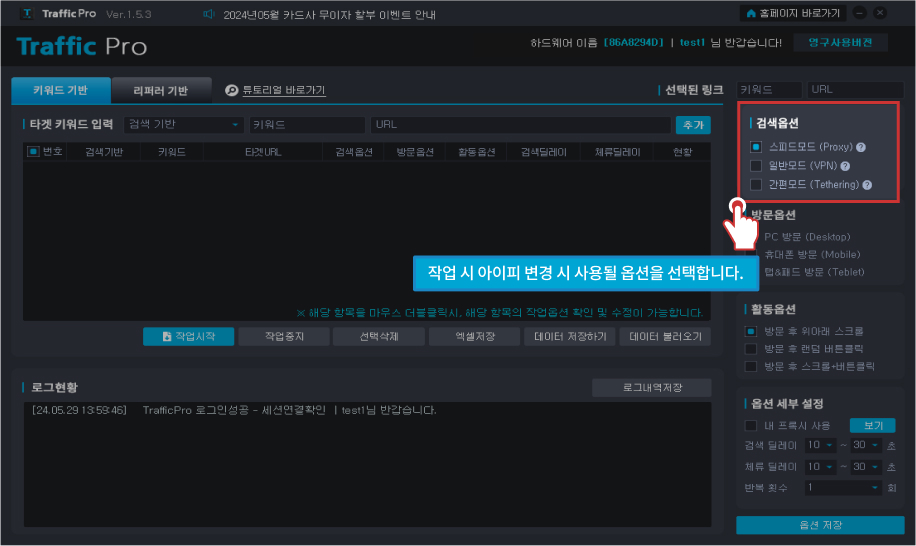Image resolution: width=916 pixels, height=546 pixels.
Task: Click the 선택된 링크 URL field
Action: tap(855, 90)
